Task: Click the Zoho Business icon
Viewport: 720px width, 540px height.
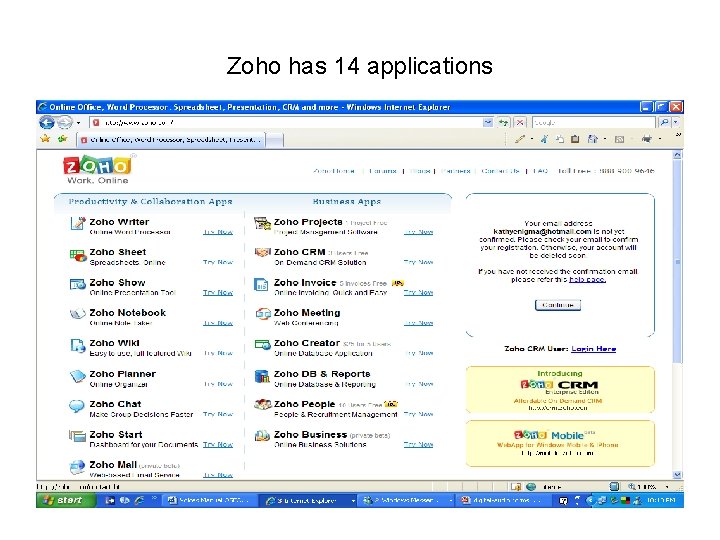Action: pyautogui.click(x=262, y=435)
